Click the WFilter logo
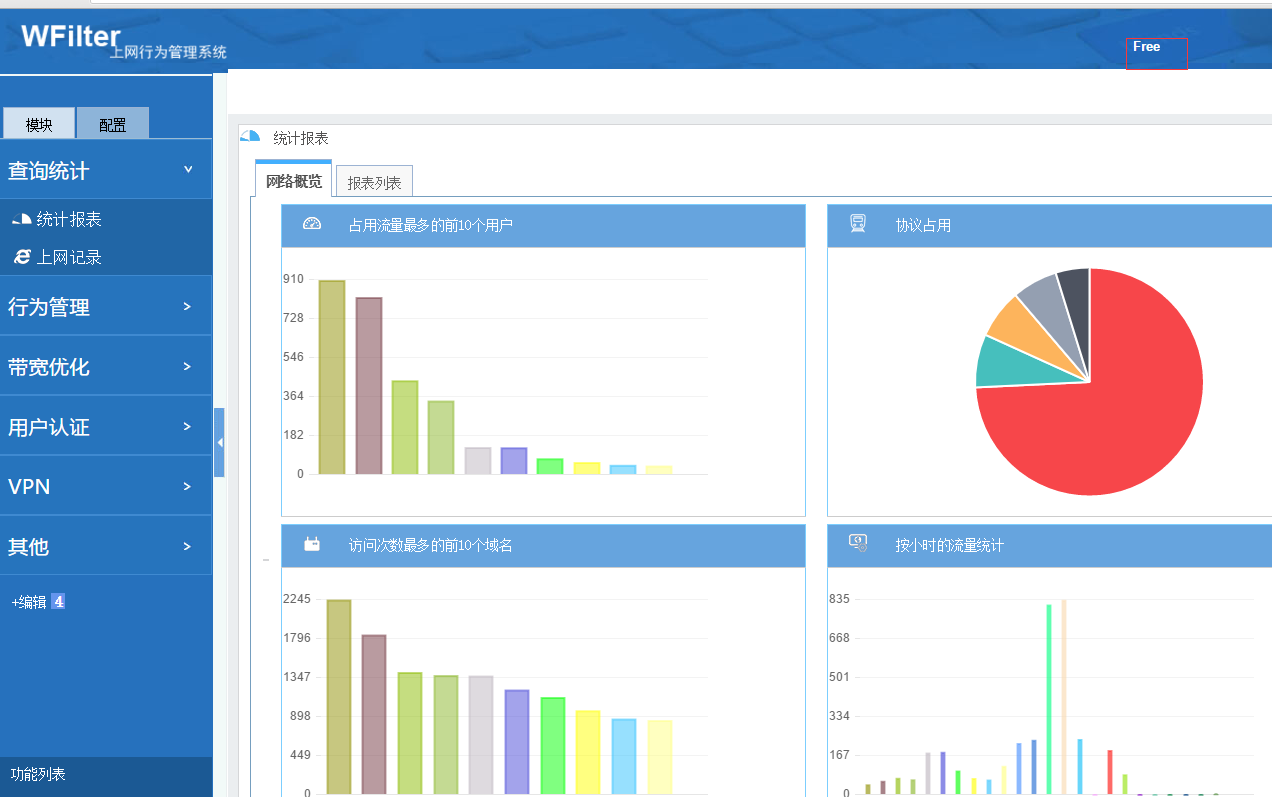The image size is (1272, 797). [71, 36]
